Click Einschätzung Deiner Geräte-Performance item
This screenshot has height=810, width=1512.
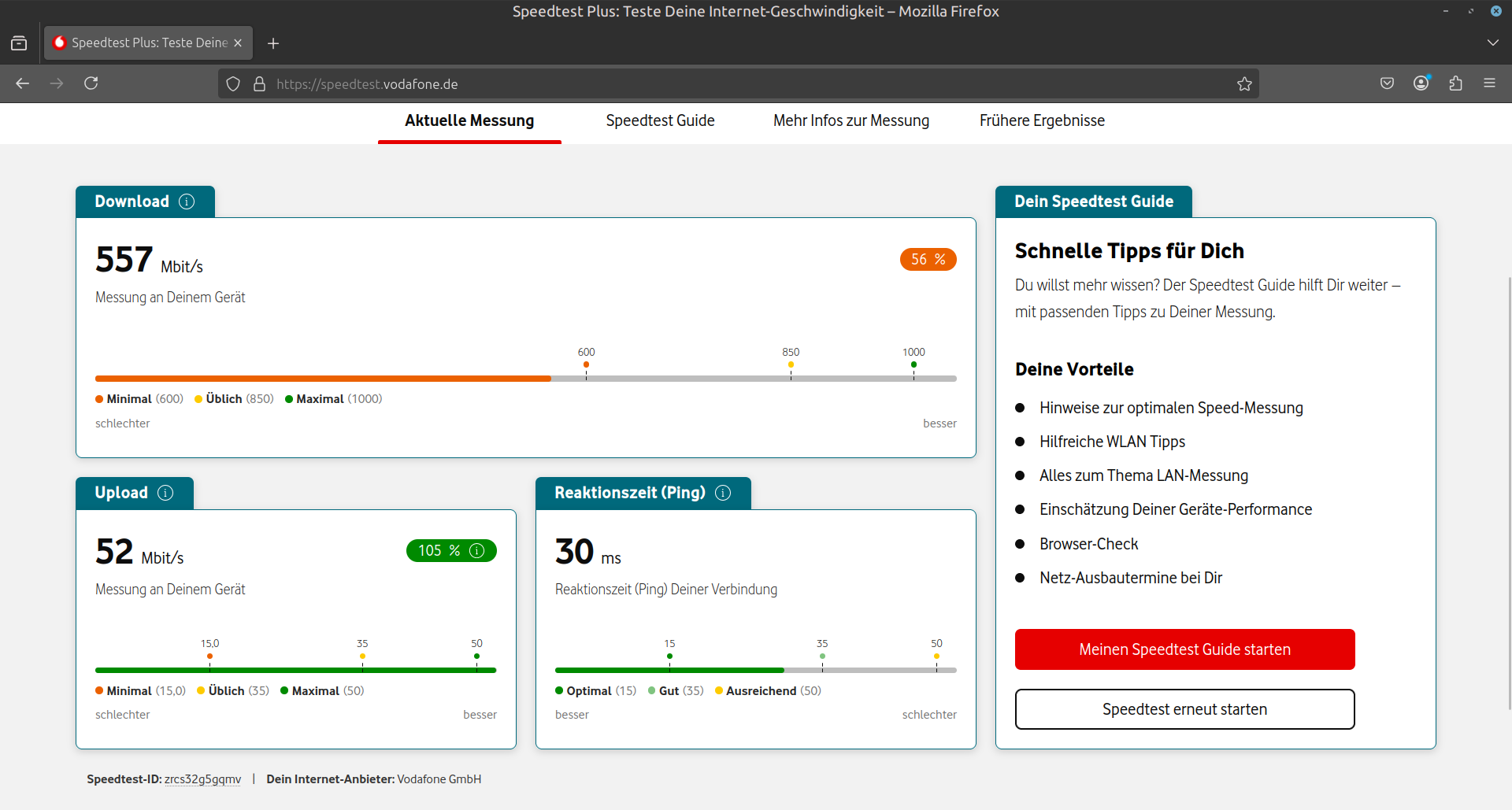coord(1176,509)
